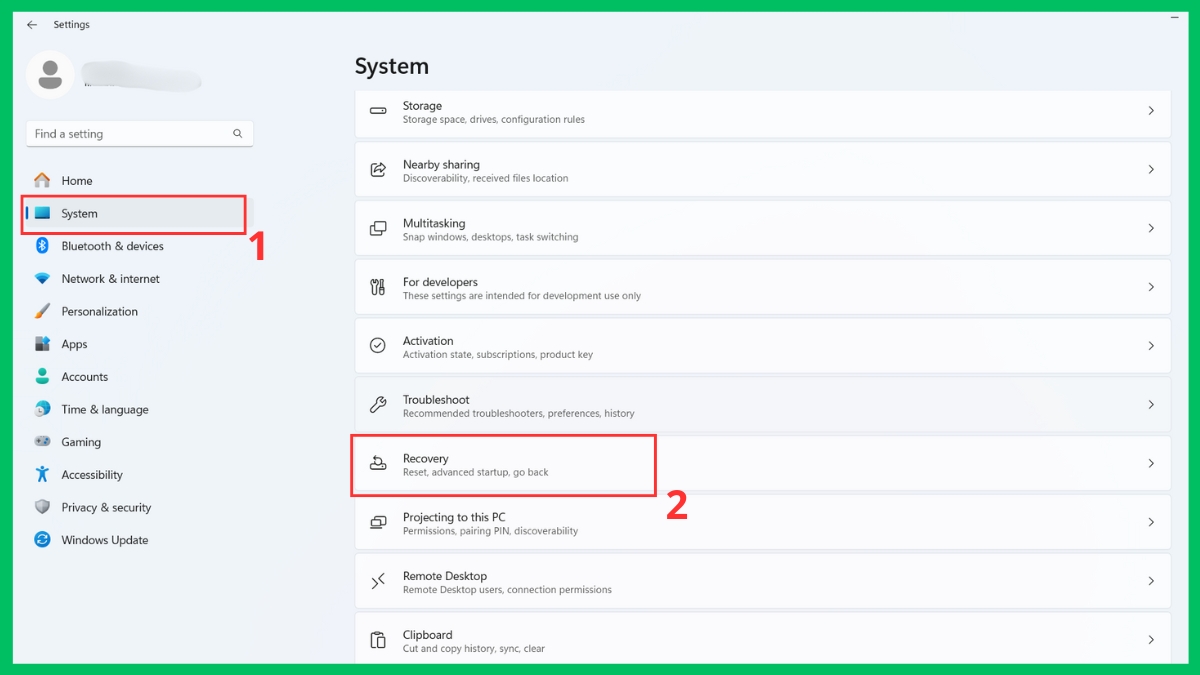Click the Projecting to this PC icon
Screen dimensions: 1200x675
click(x=378, y=522)
